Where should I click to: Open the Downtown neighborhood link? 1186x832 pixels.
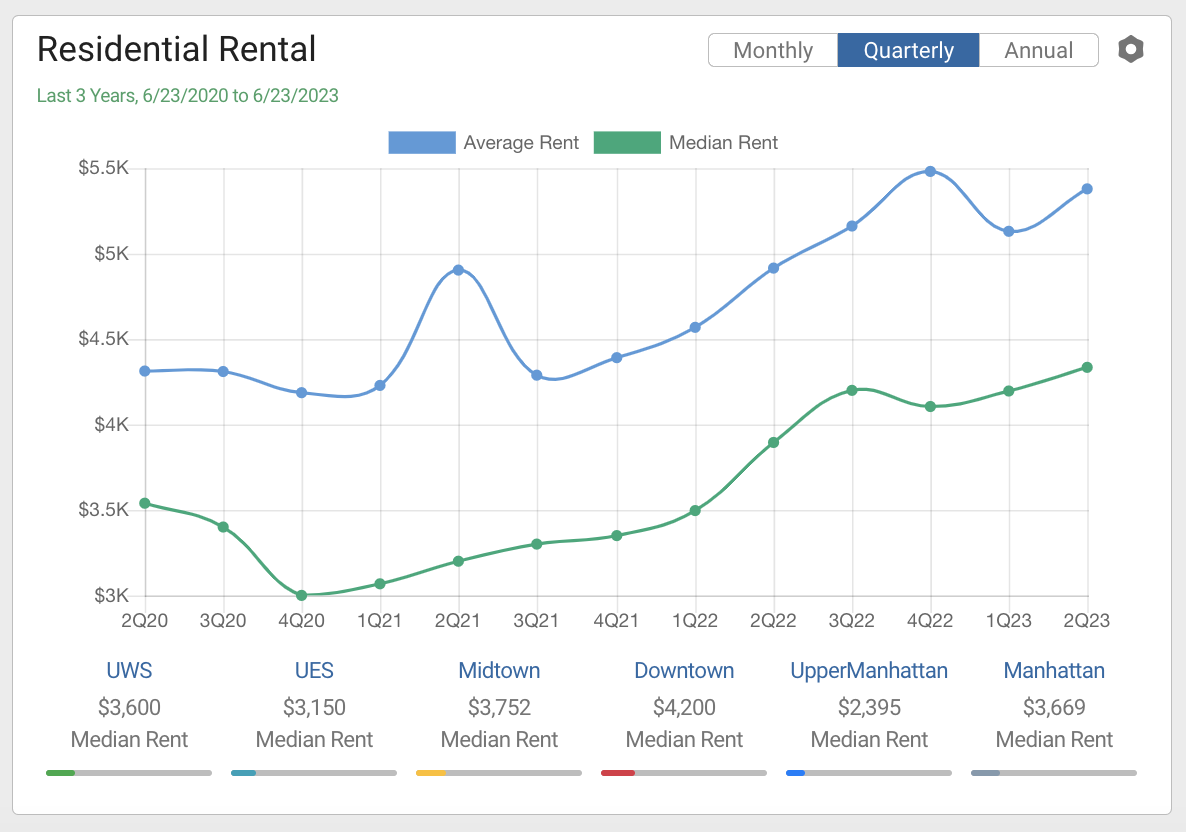(x=684, y=670)
